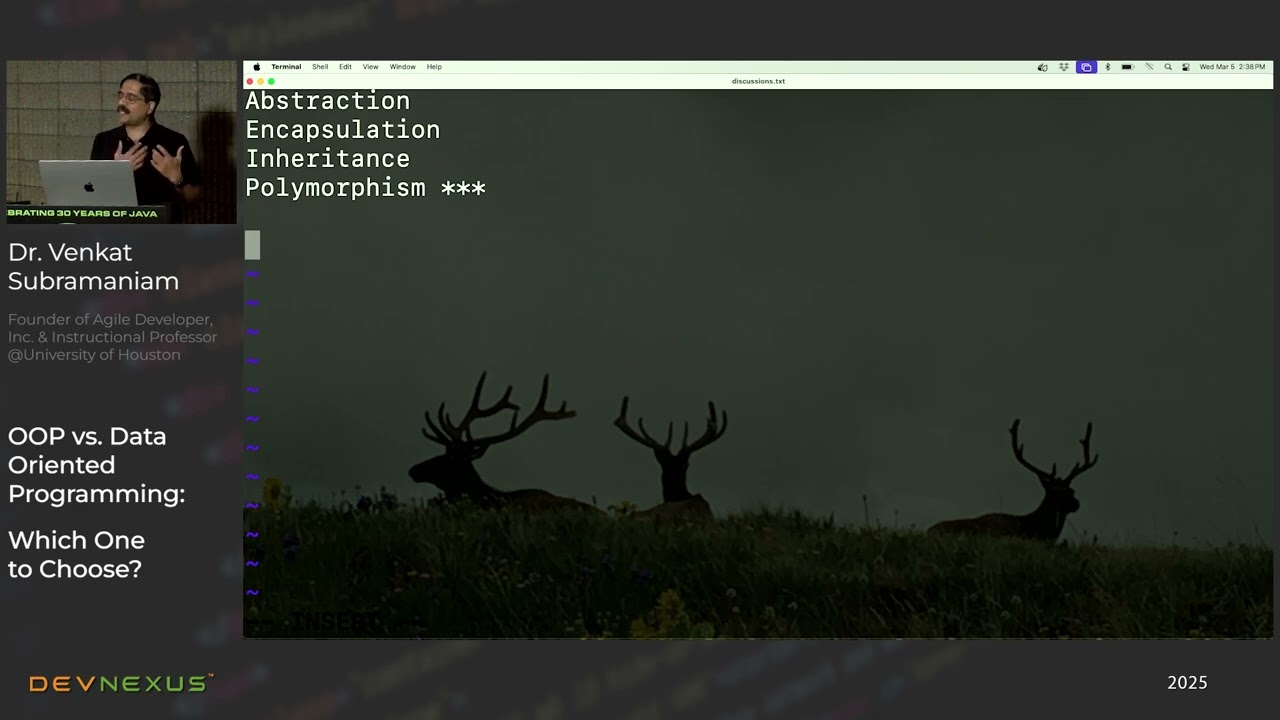Viewport: 1280px width, 720px height.
Task: Open the Edit menu
Action: [x=345, y=67]
